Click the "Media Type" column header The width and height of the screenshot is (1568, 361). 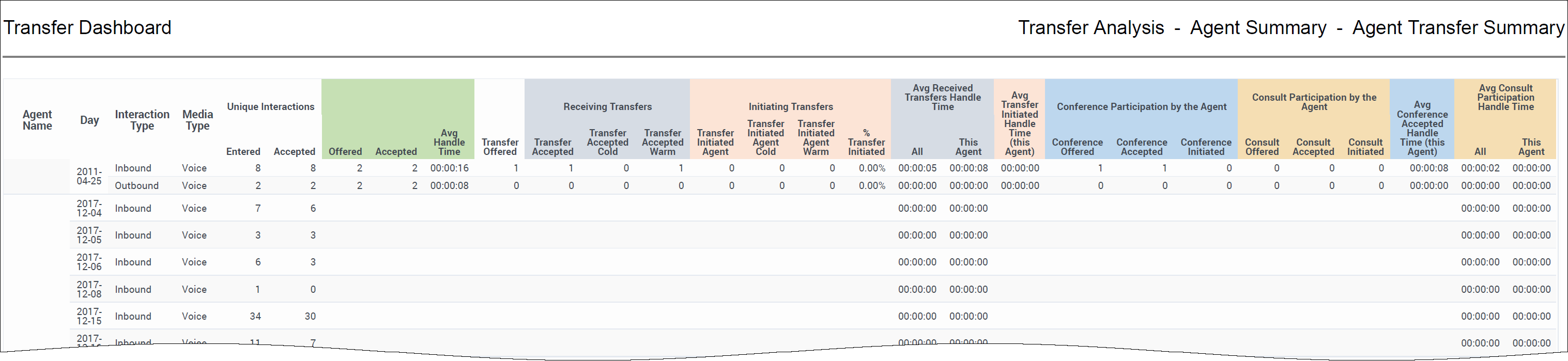tap(198, 120)
